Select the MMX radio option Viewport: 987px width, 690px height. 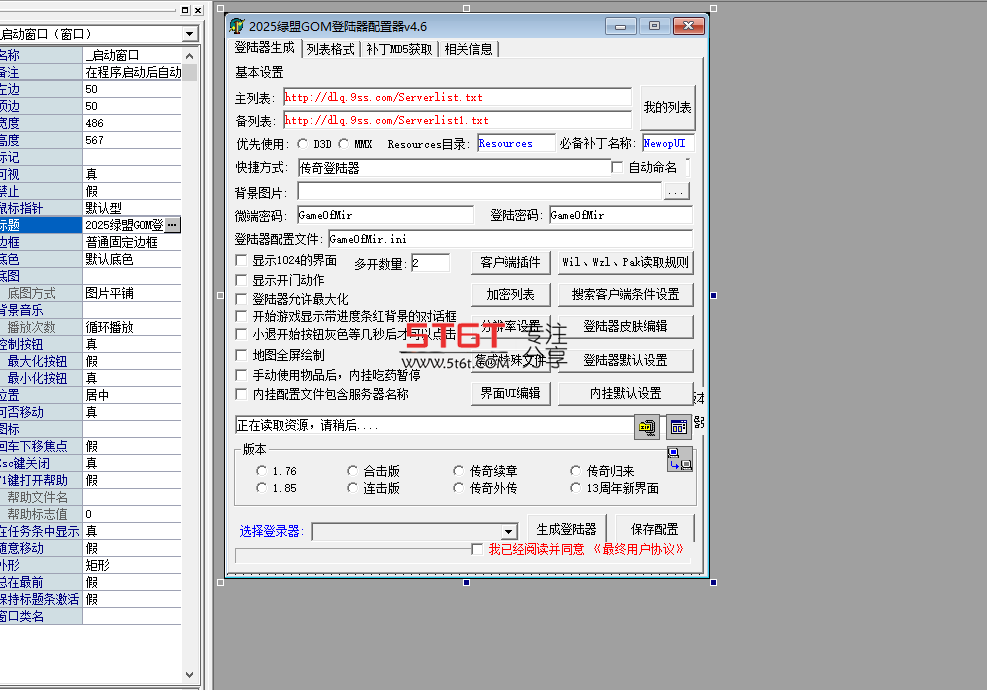344,144
